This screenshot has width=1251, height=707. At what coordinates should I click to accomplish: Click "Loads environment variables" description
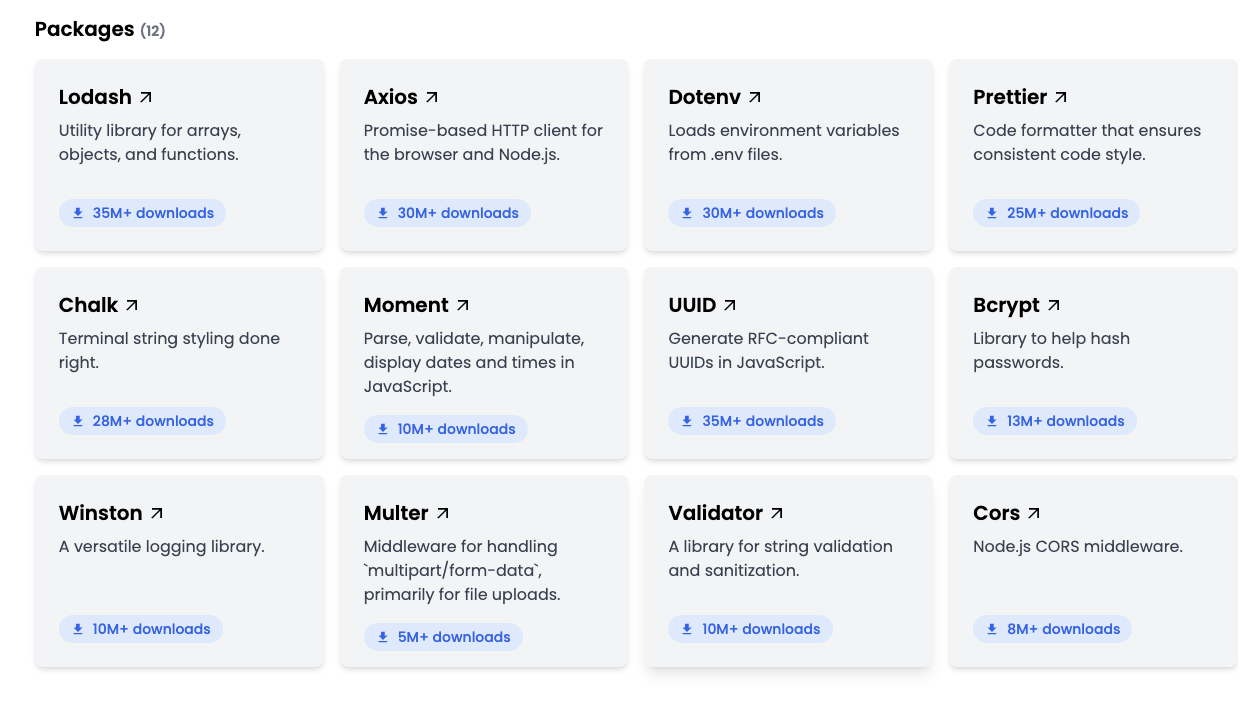coord(784,142)
